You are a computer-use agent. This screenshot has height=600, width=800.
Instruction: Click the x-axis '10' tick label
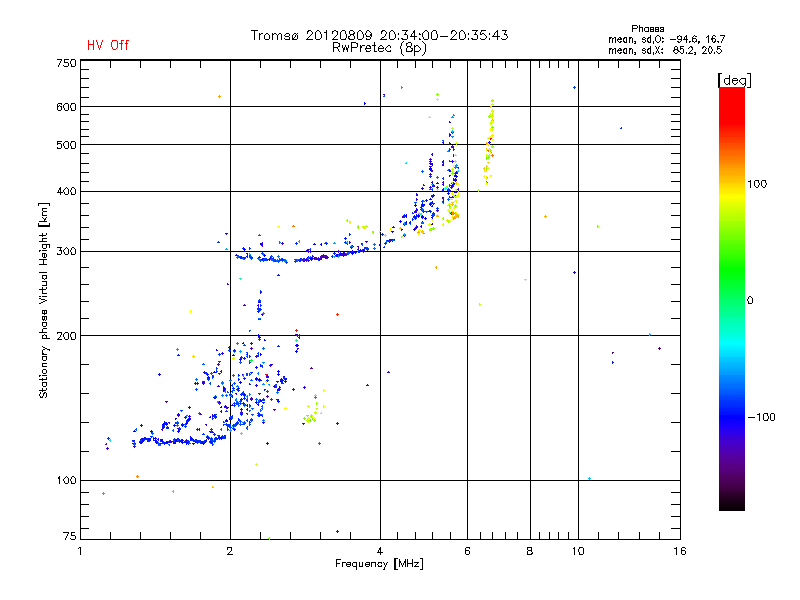point(578,551)
